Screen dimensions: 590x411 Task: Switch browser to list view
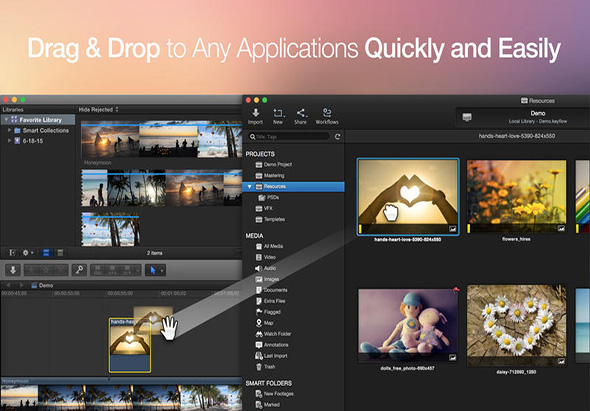tap(60, 253)
